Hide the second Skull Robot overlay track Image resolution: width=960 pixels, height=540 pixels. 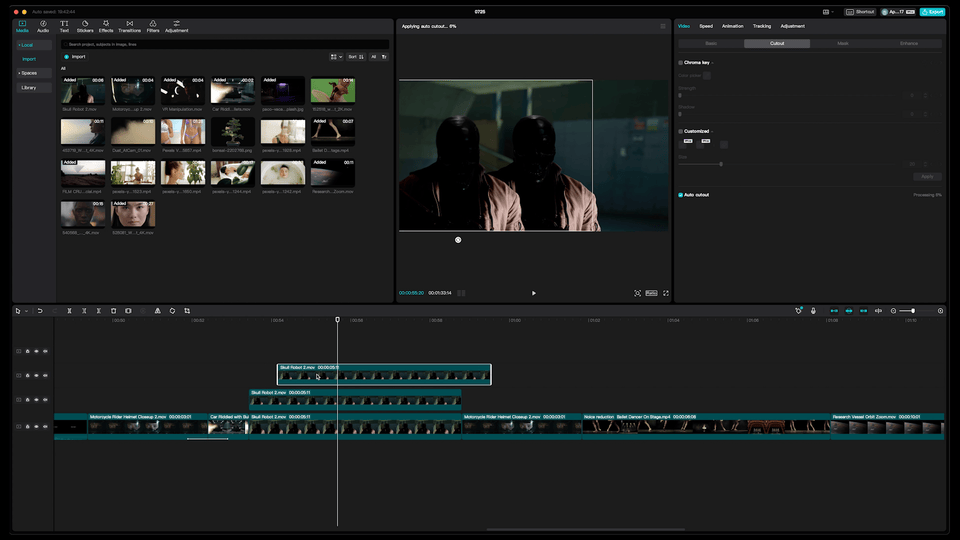[x=36, y=400]
